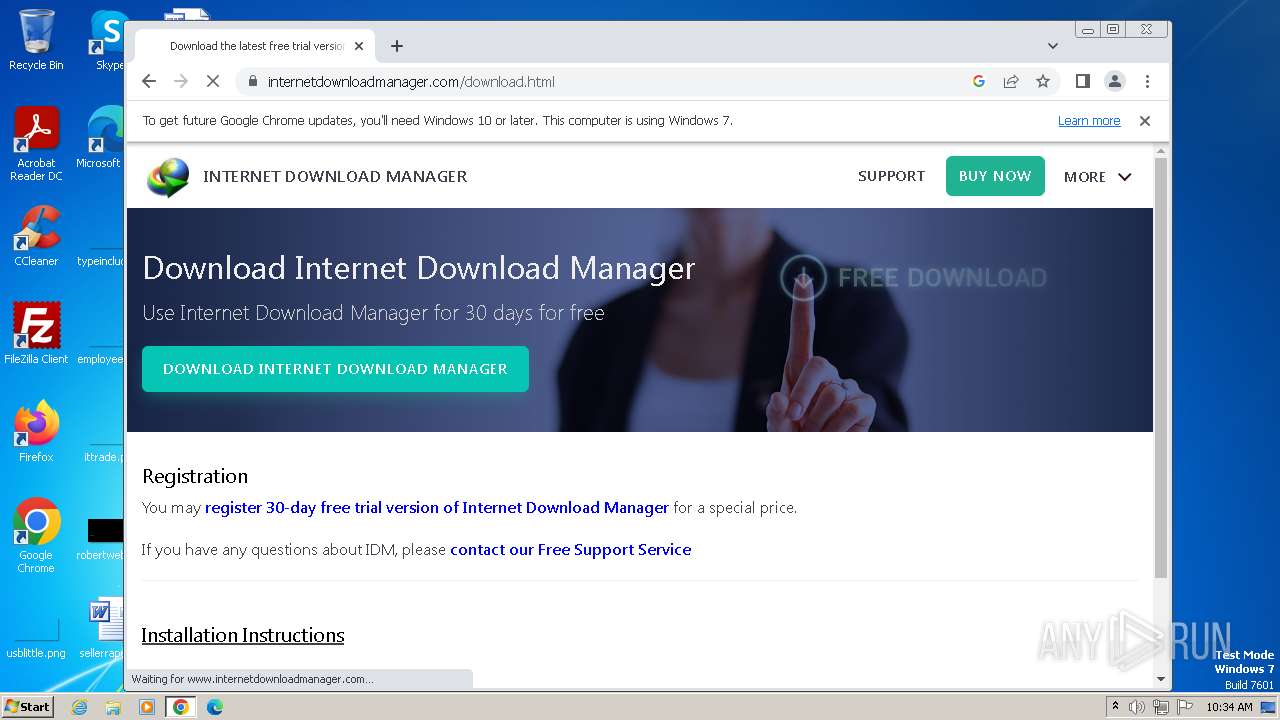
Task: Close the download page tab
Action: pos(359,46)
